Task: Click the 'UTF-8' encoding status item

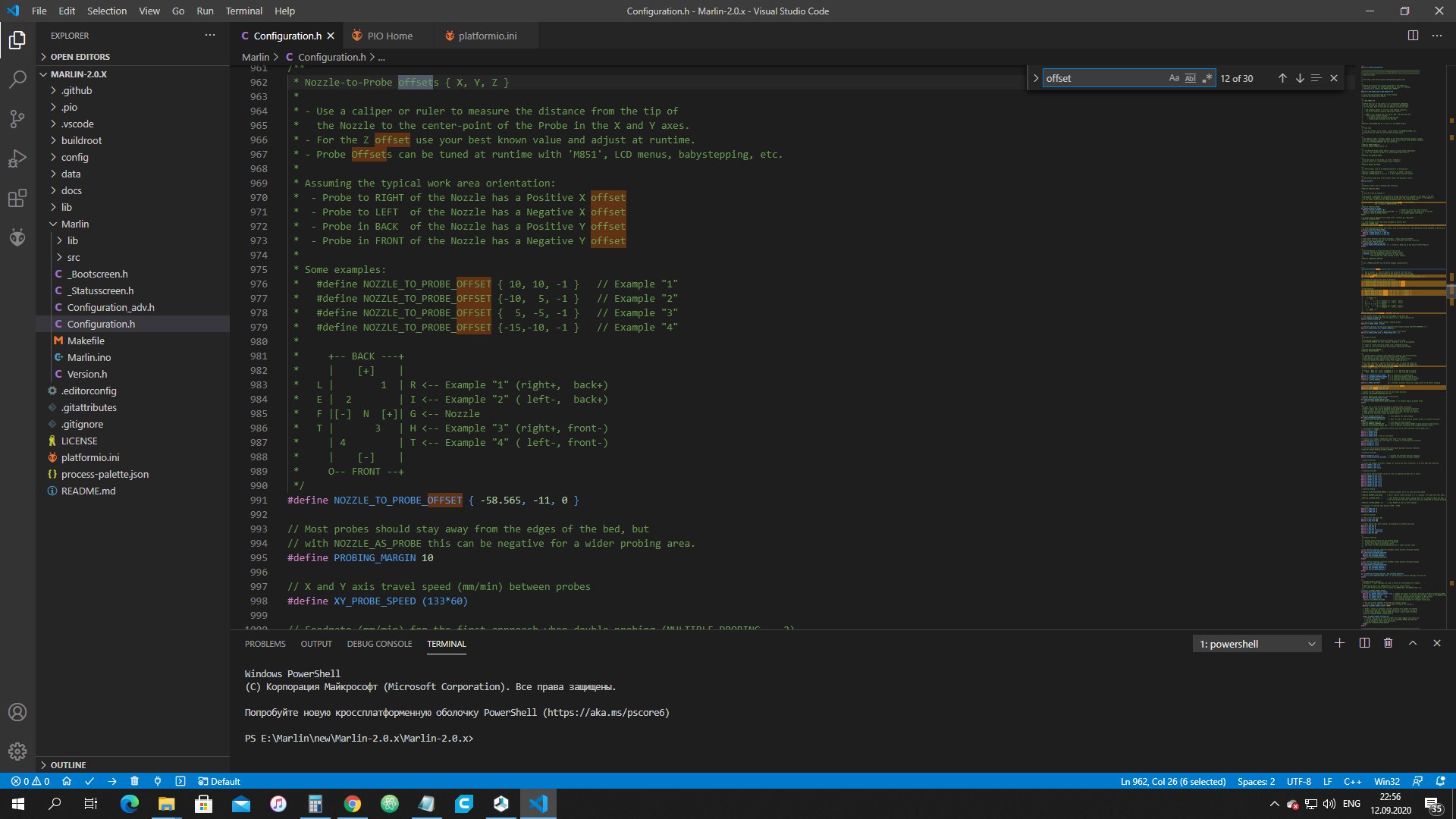Action: point(1299,781)
